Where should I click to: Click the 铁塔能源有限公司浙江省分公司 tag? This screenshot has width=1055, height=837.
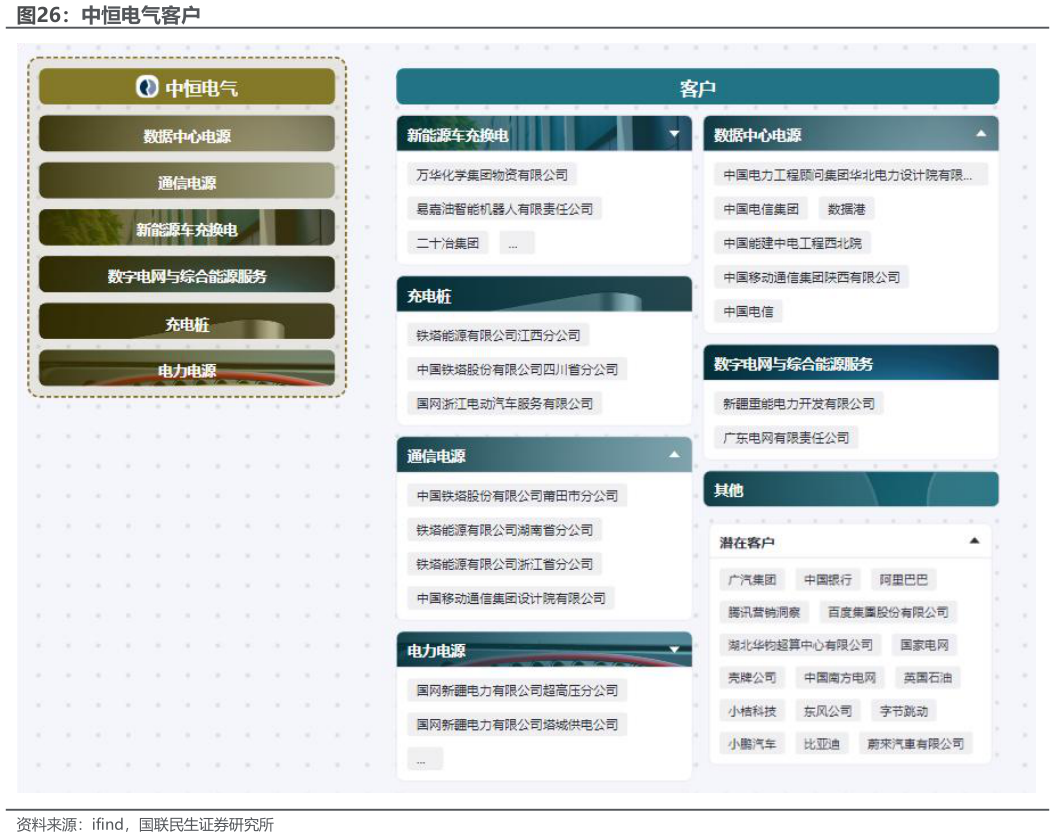[504, 565]
